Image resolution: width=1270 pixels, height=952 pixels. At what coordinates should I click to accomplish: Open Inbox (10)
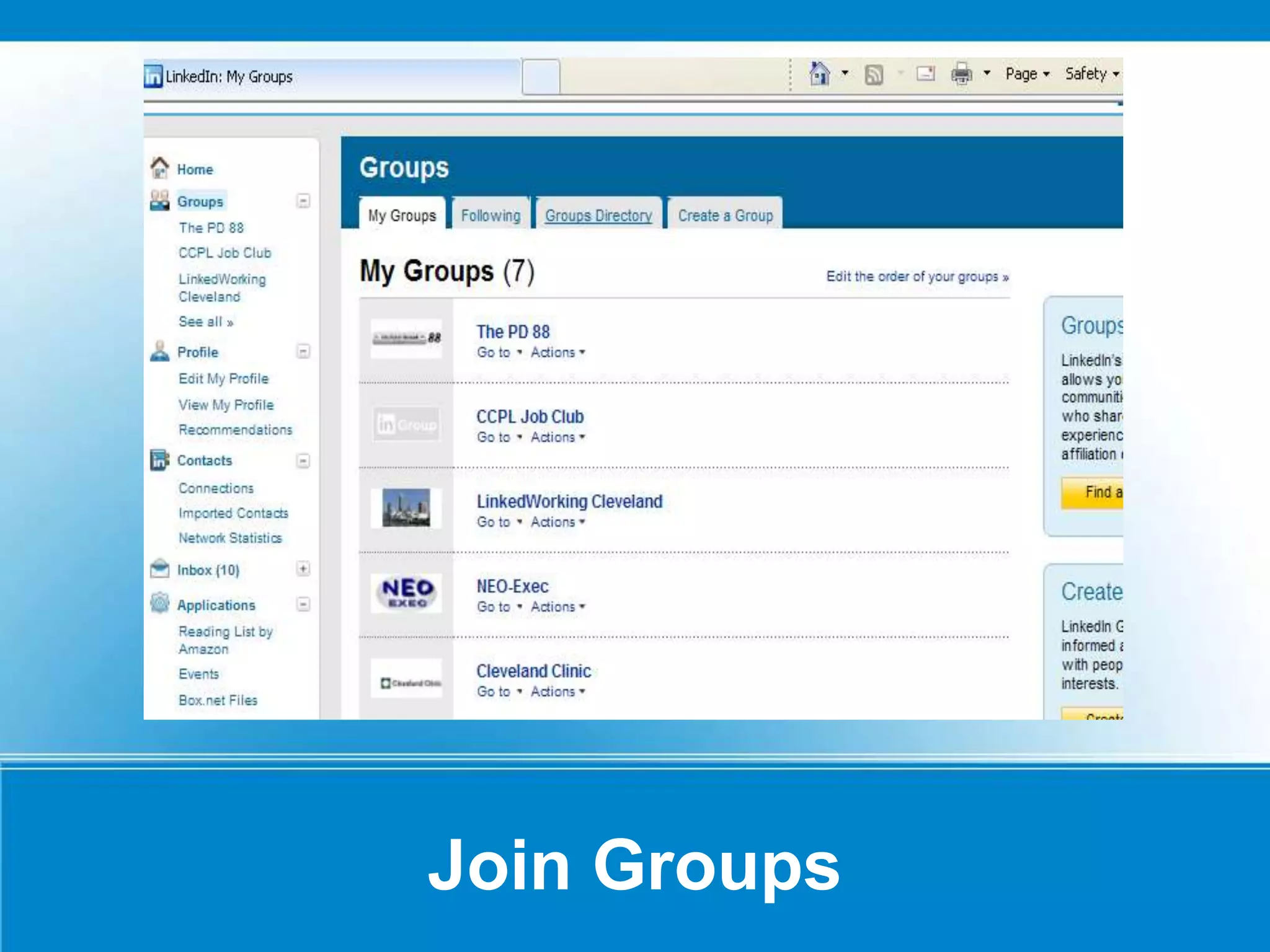208,570
